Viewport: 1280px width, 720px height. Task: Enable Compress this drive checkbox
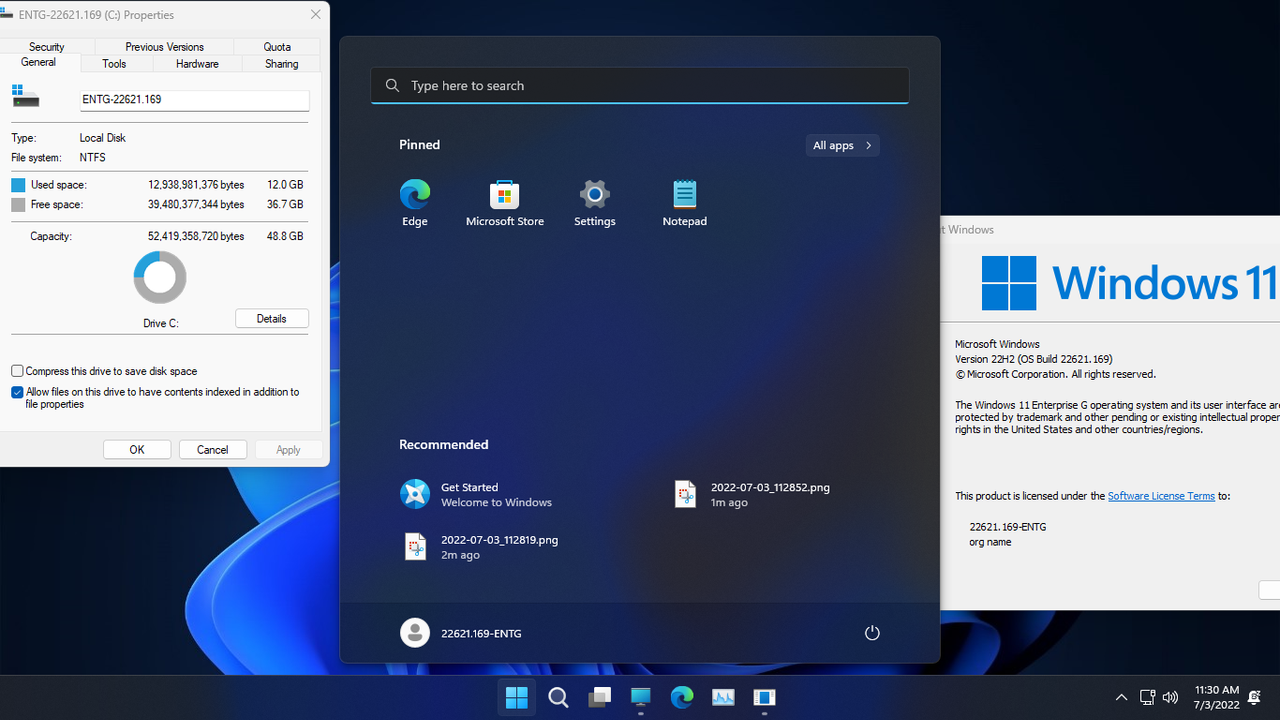point(17,371)
